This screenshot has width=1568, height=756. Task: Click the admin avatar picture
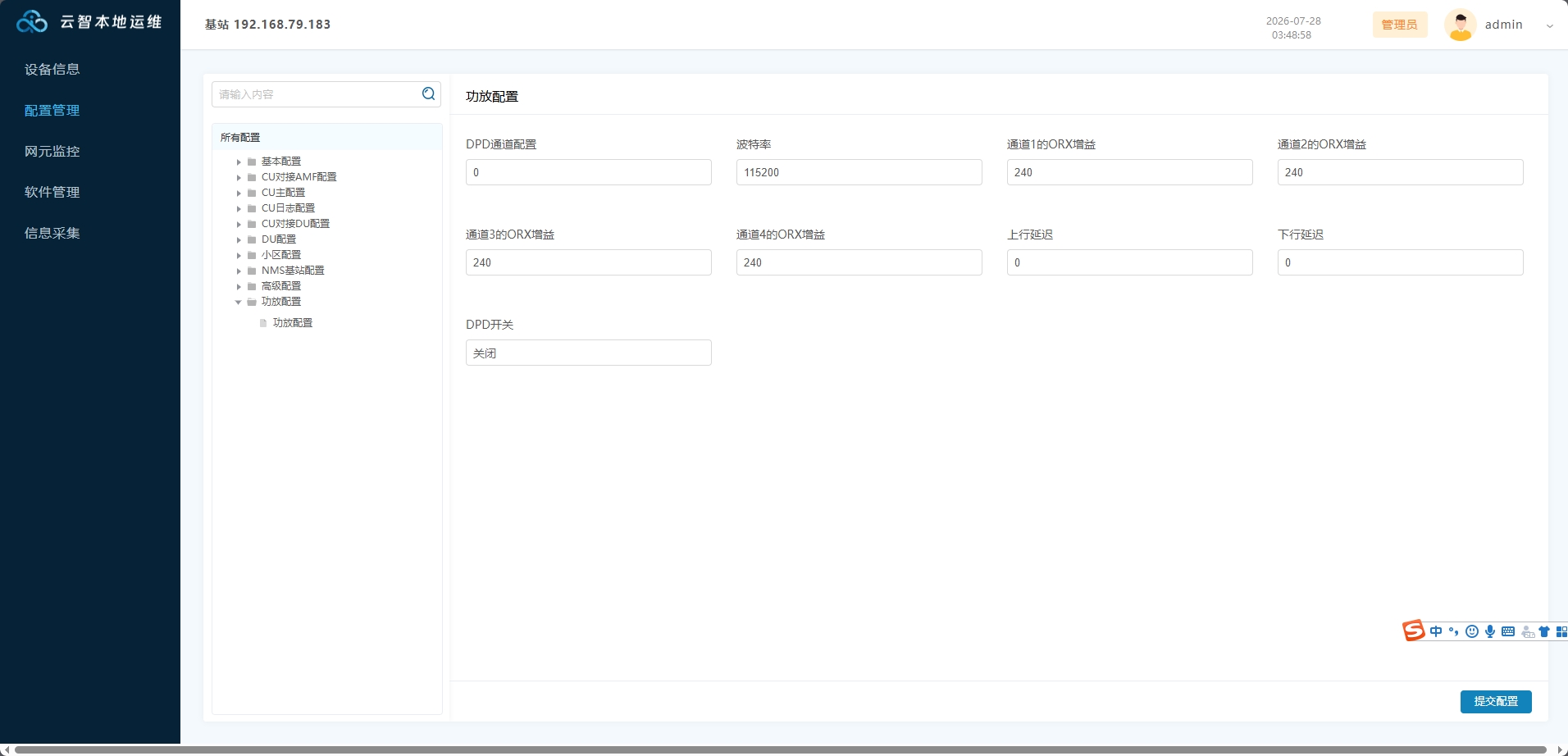1460,25
